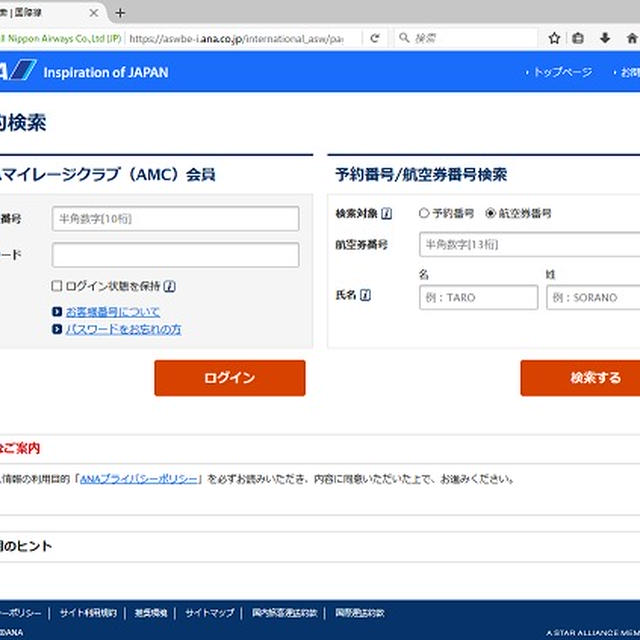Click the ANA logo in the header

pyautogui.click(x=18, y=70)
